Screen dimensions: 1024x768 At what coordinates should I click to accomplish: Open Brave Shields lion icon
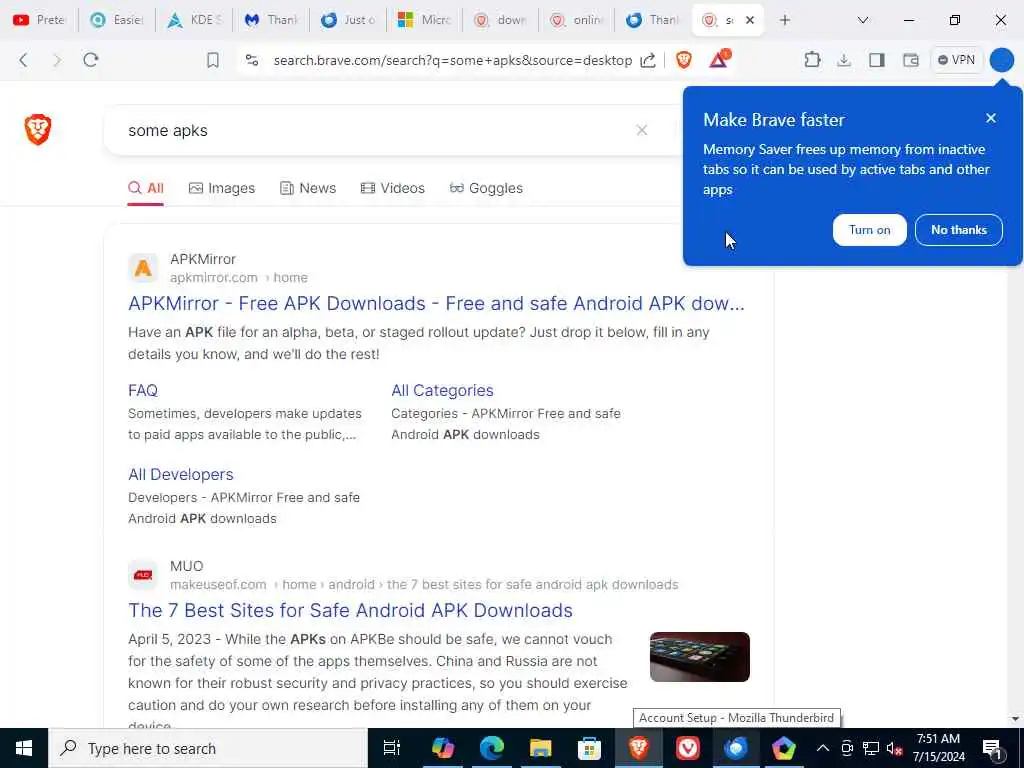point(684,60)
